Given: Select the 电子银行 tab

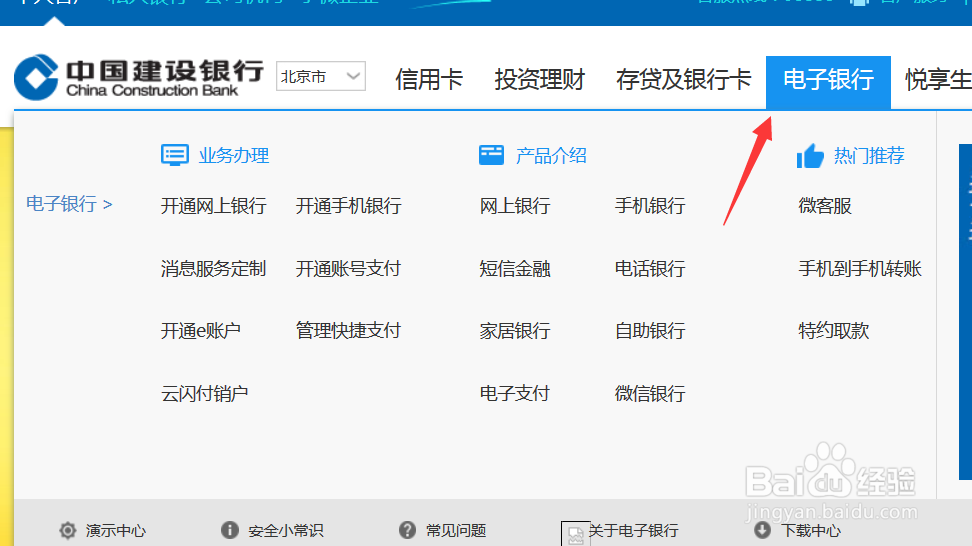Looking at the screenshot, I should [x=828, y=82].
